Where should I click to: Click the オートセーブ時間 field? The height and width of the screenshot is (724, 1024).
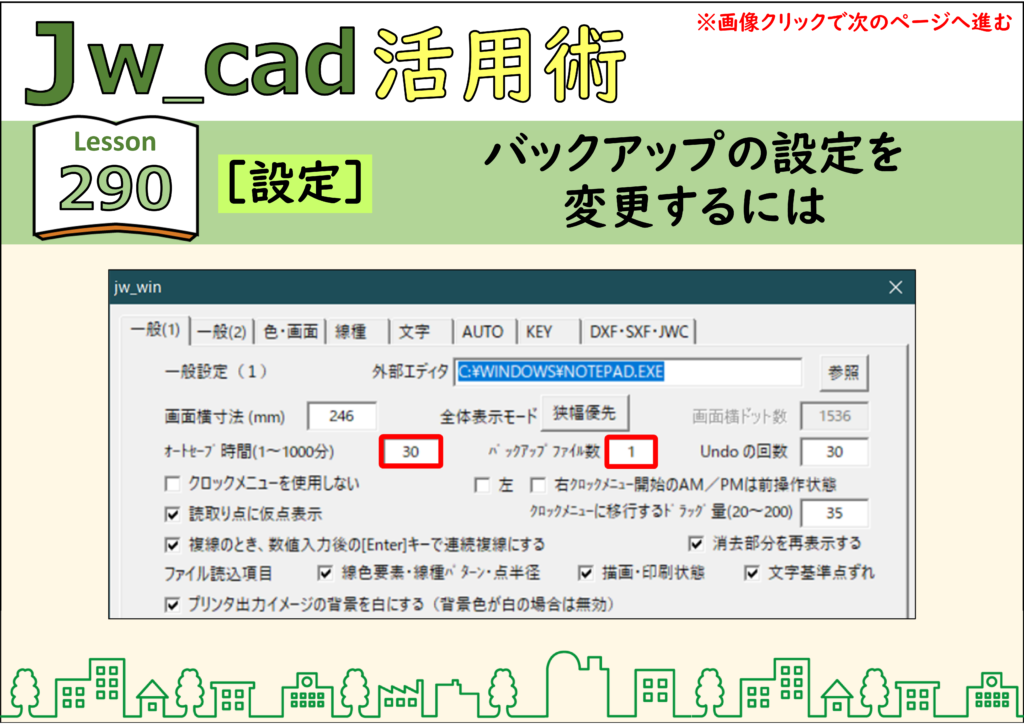(x=411, y=451)
